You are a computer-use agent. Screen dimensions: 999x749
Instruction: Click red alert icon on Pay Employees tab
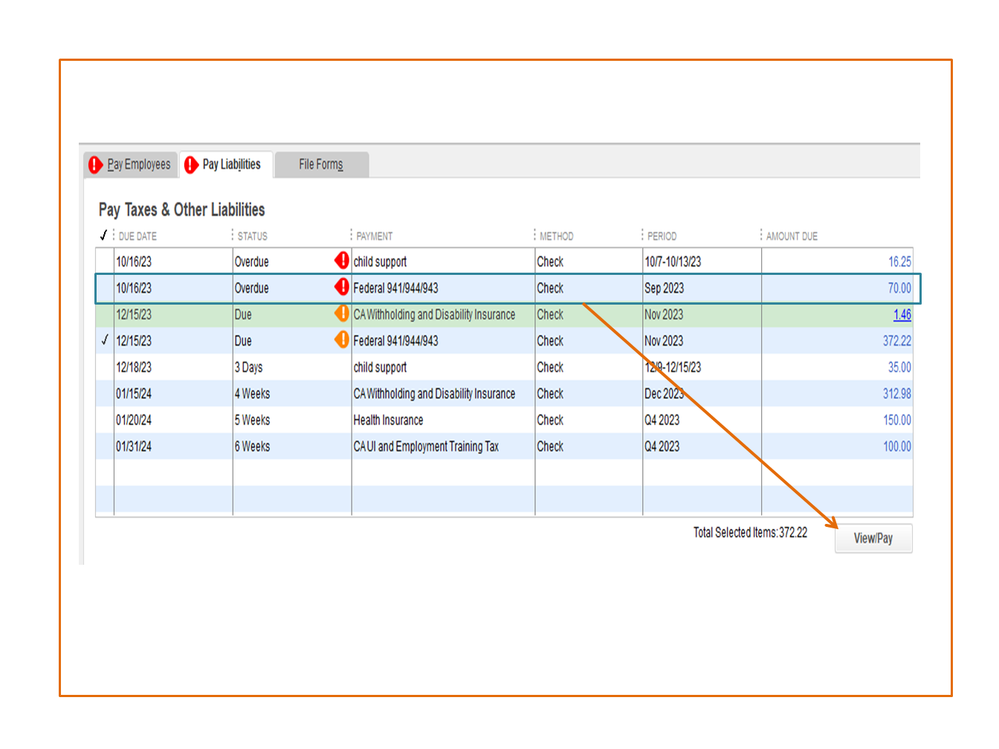pyautogui.click(x=95, y=165)
